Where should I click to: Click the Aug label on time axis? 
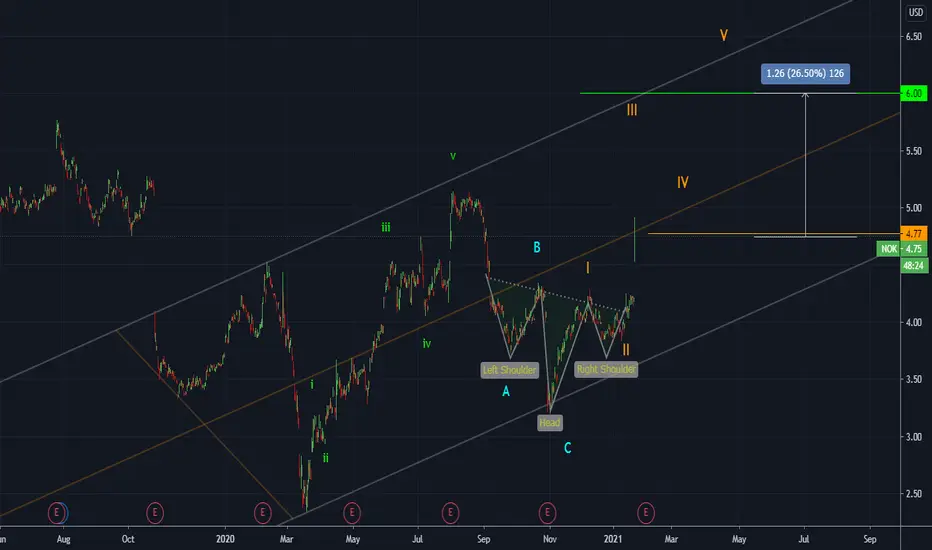pyautogui.click(x=63, y=539)
